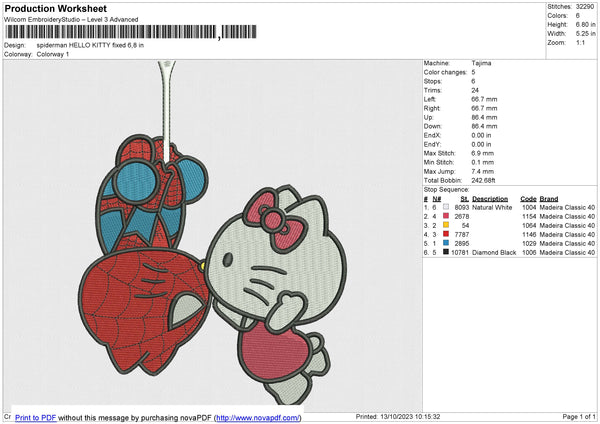The image size is (600, 424).
Task: Click Madeira Classic 40 in the Diamond Black row
Action: pos(567,253)
